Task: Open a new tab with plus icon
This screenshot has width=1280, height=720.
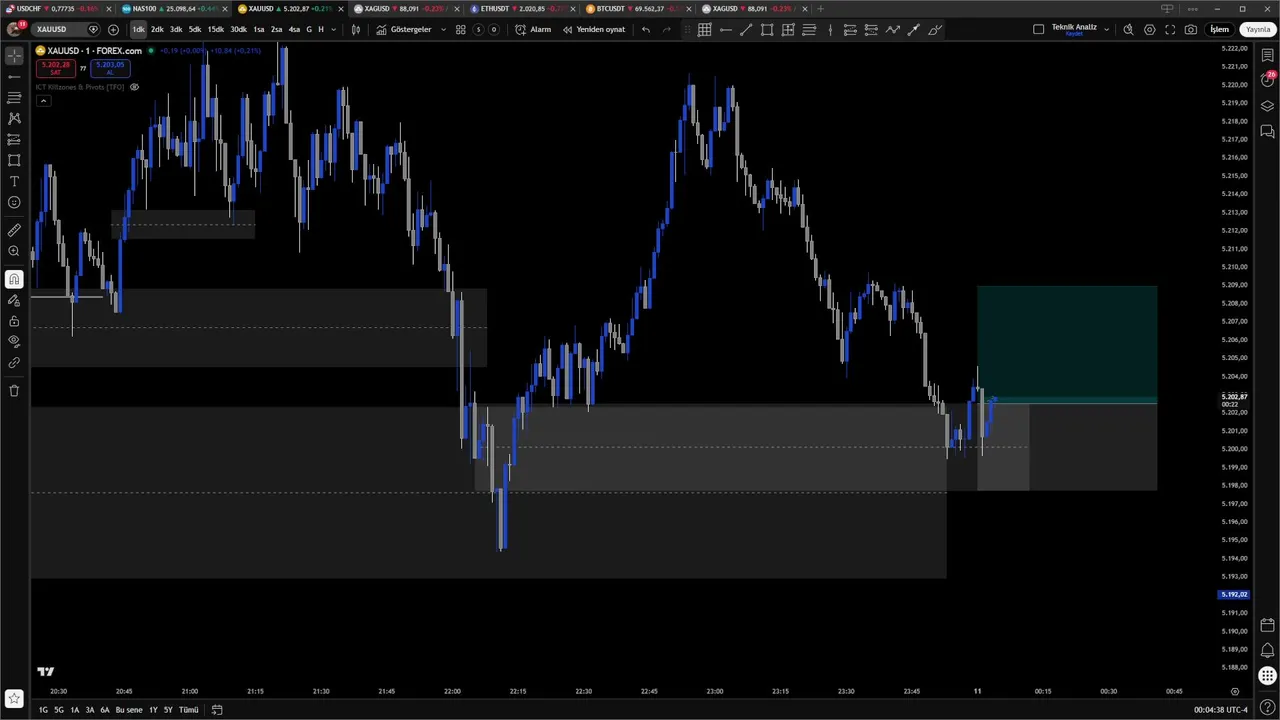Action: 820,9
